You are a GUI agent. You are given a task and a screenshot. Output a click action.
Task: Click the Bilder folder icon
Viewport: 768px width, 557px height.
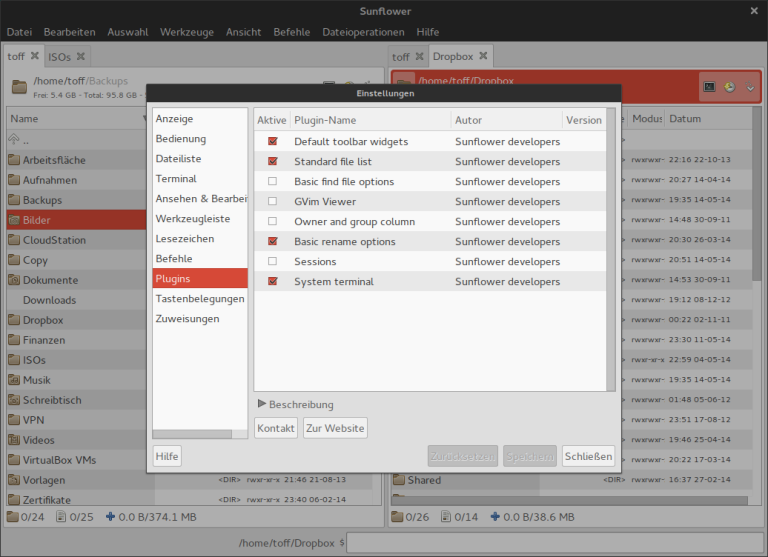(14, 220)
